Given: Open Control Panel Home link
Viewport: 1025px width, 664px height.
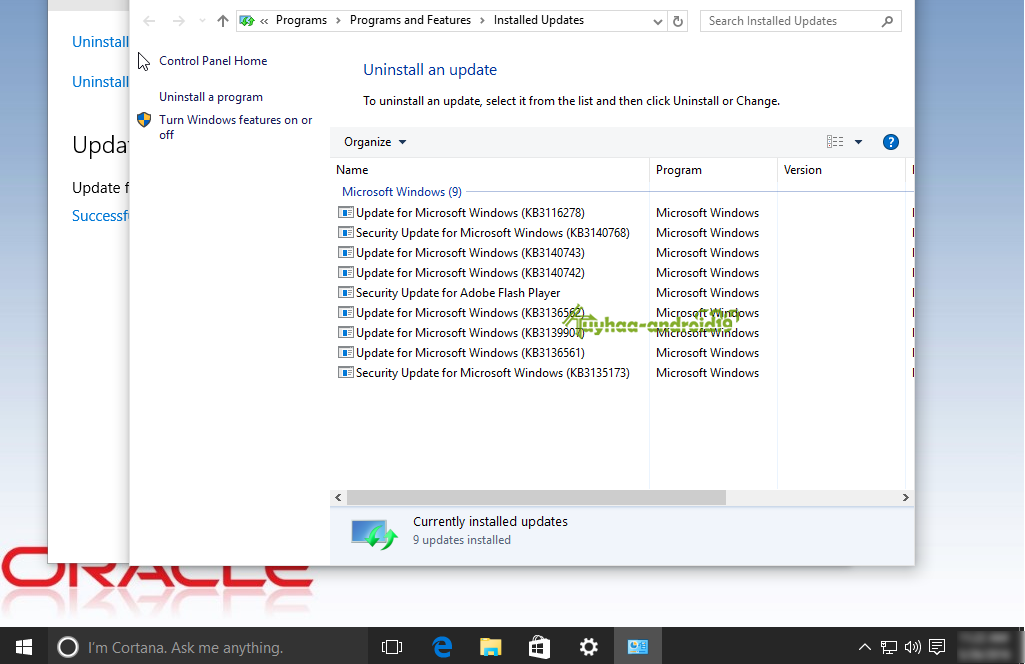Looking at the screenshot, I should pyautogui.click(x=213, y=61).
